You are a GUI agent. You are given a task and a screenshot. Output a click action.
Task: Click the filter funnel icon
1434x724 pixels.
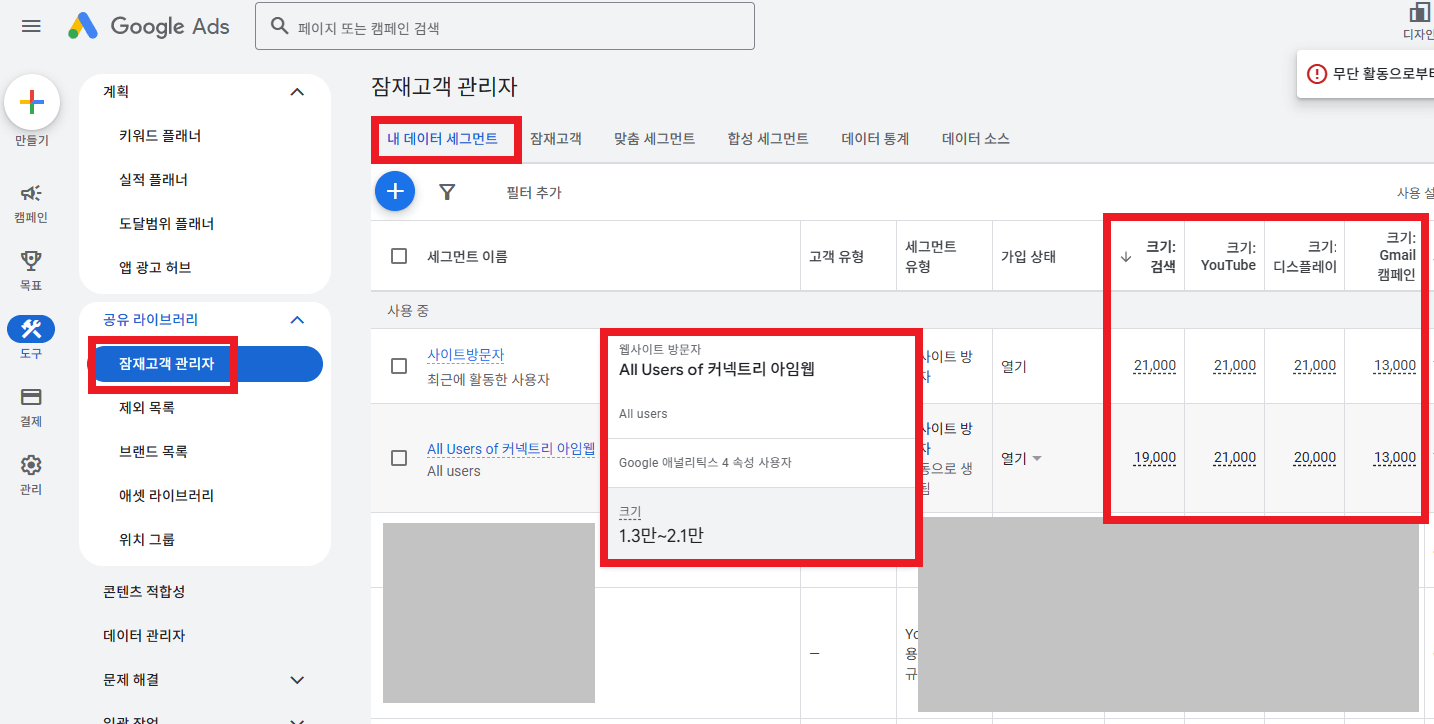tap(447, 192)
